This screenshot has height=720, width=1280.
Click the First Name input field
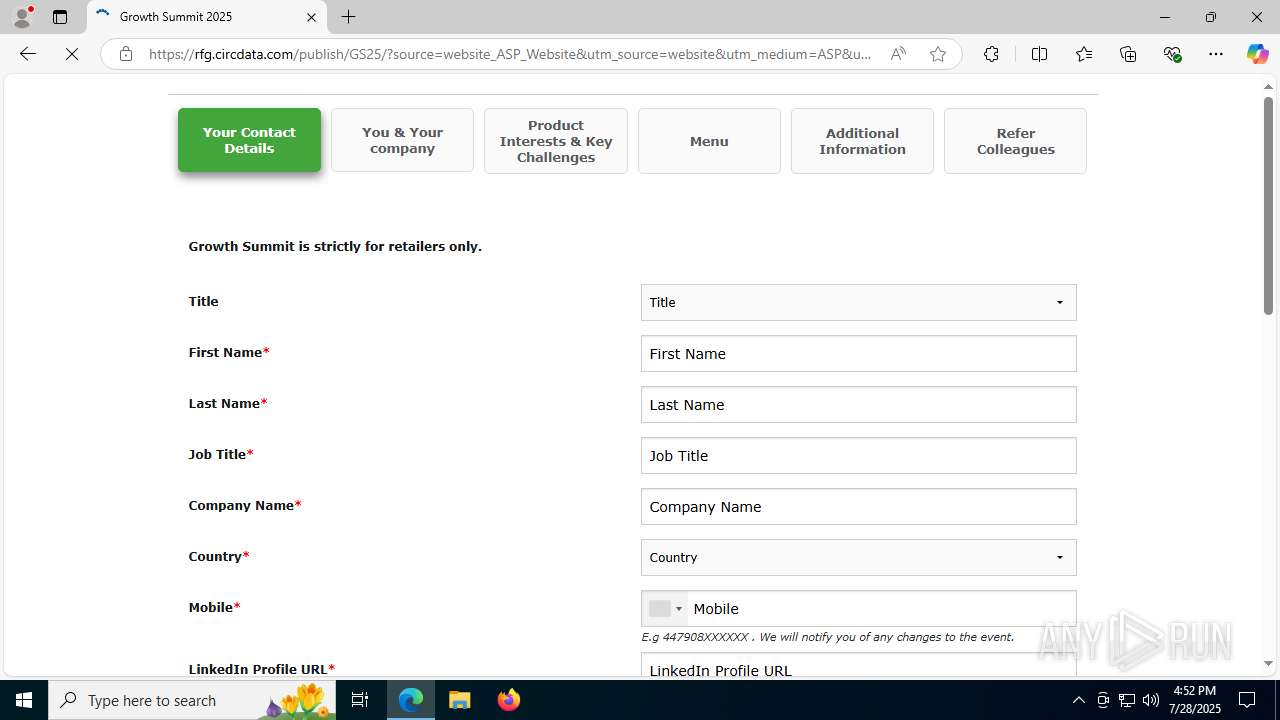(858, 353)
